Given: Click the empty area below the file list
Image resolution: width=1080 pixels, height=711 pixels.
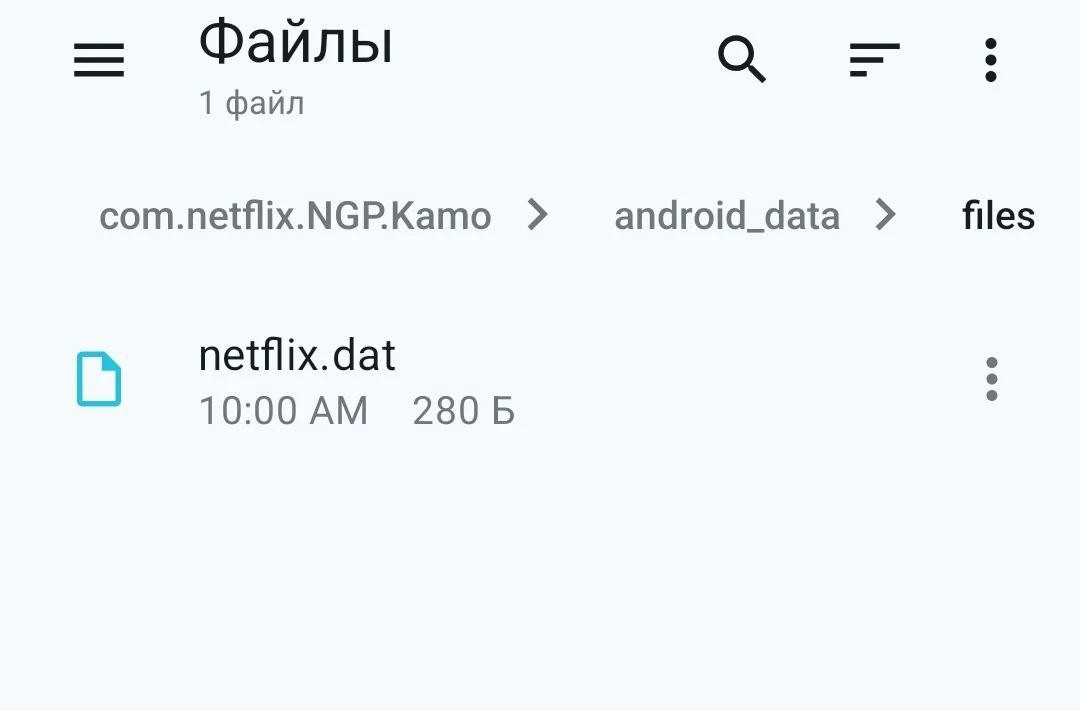Looking at the screenshot, I should click(x=540, y=580).
